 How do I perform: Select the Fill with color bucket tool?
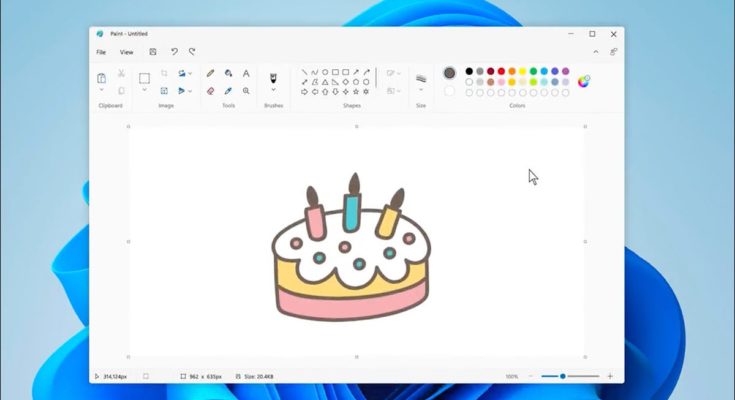tap(228, 73)
